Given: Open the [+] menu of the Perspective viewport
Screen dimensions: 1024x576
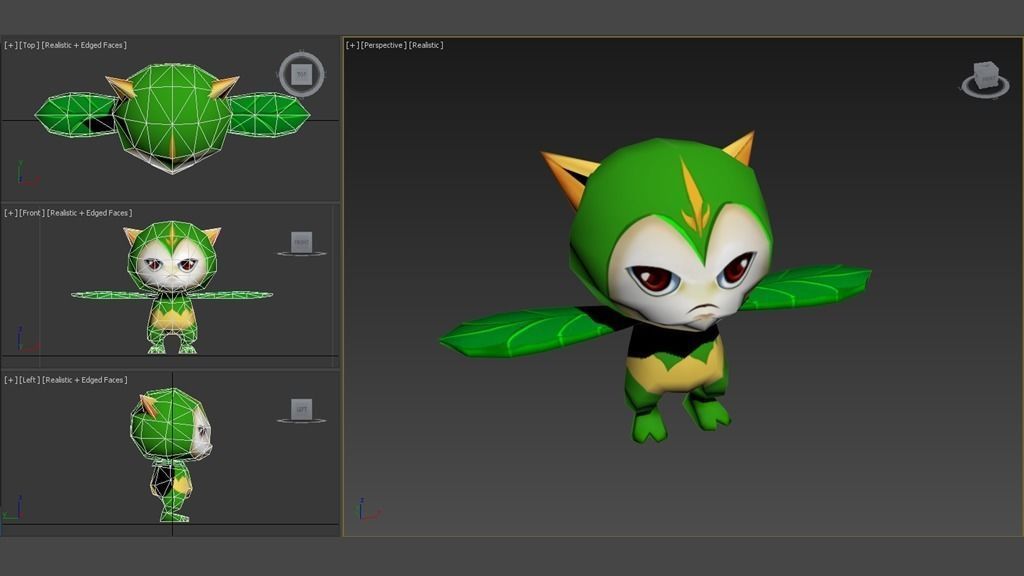Looking at the screenshot, I should click(353, 45).
